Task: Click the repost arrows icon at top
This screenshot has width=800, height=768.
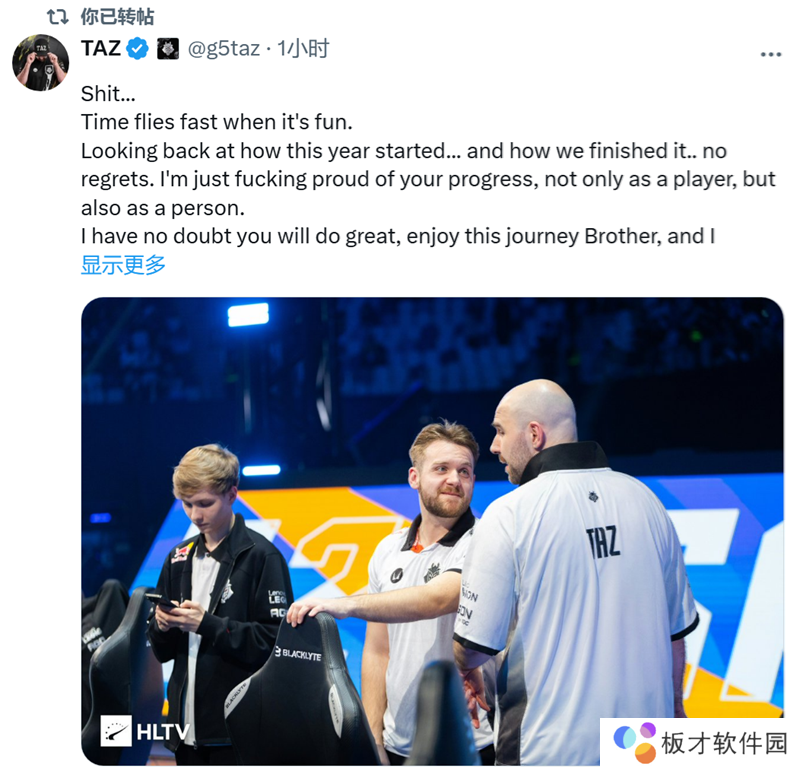Action: [x=58, y=17]
